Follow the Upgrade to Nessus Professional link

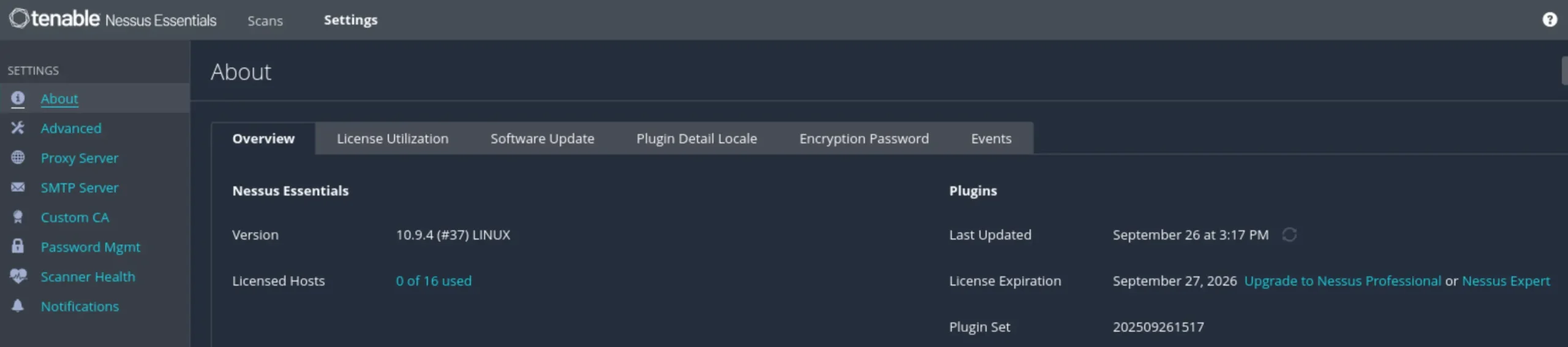[x=1343, y=281]
